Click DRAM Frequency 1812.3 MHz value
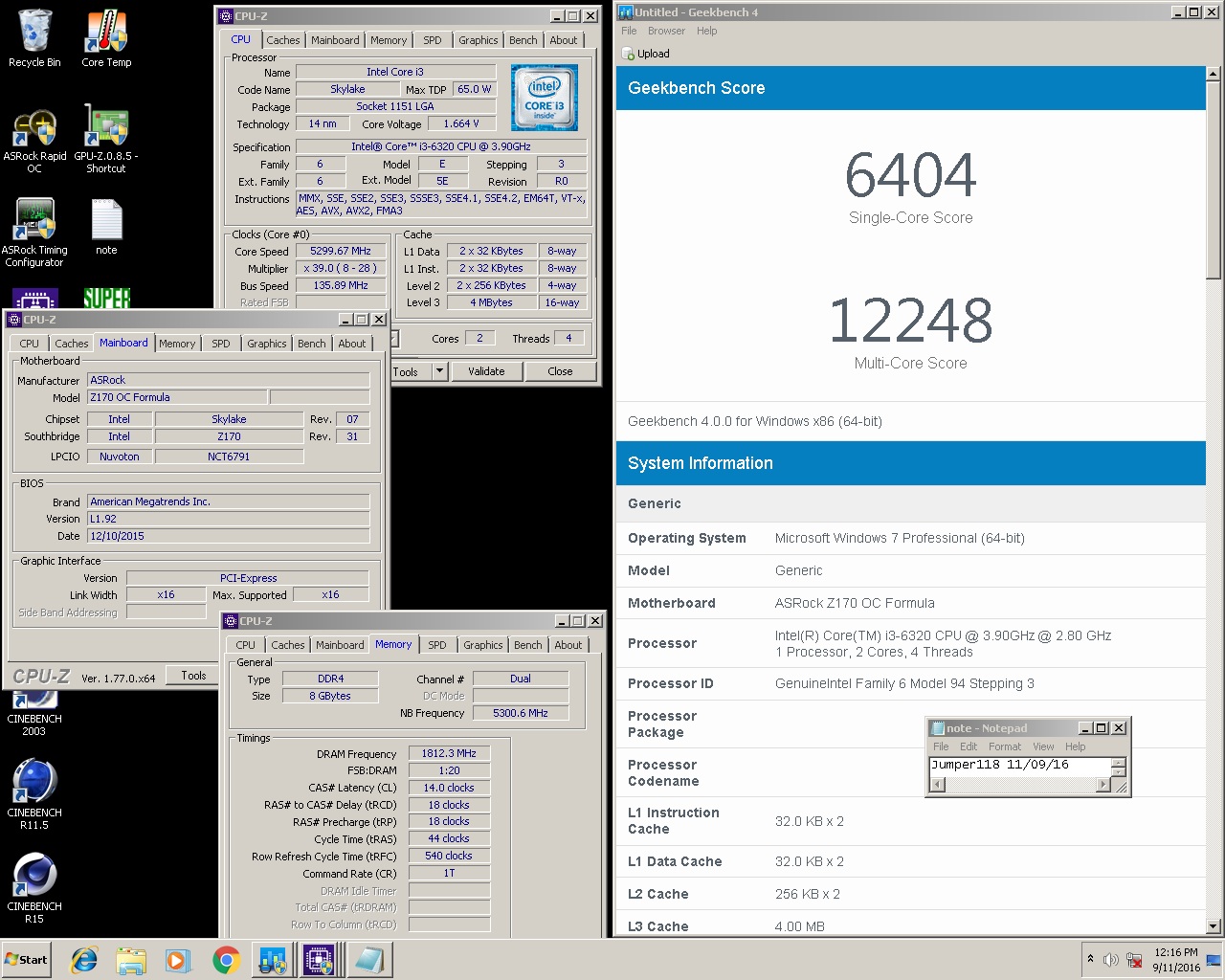This screenshot has width=1225, height=980. pos(449,753)
